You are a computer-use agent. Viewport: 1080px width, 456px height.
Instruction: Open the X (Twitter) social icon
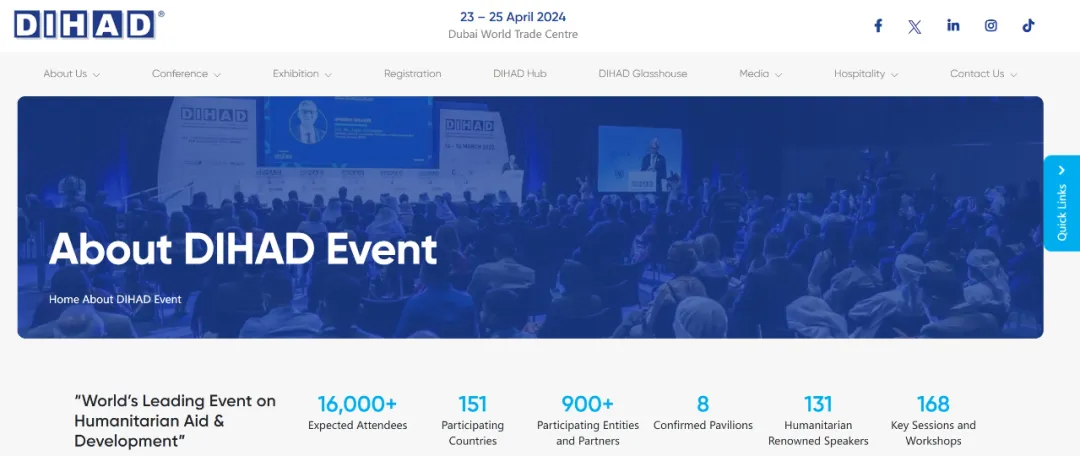[915, 27]
